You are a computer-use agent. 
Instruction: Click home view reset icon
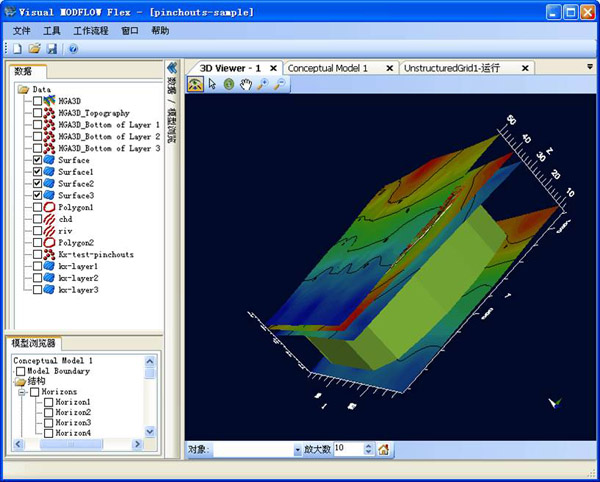[383, 449]
